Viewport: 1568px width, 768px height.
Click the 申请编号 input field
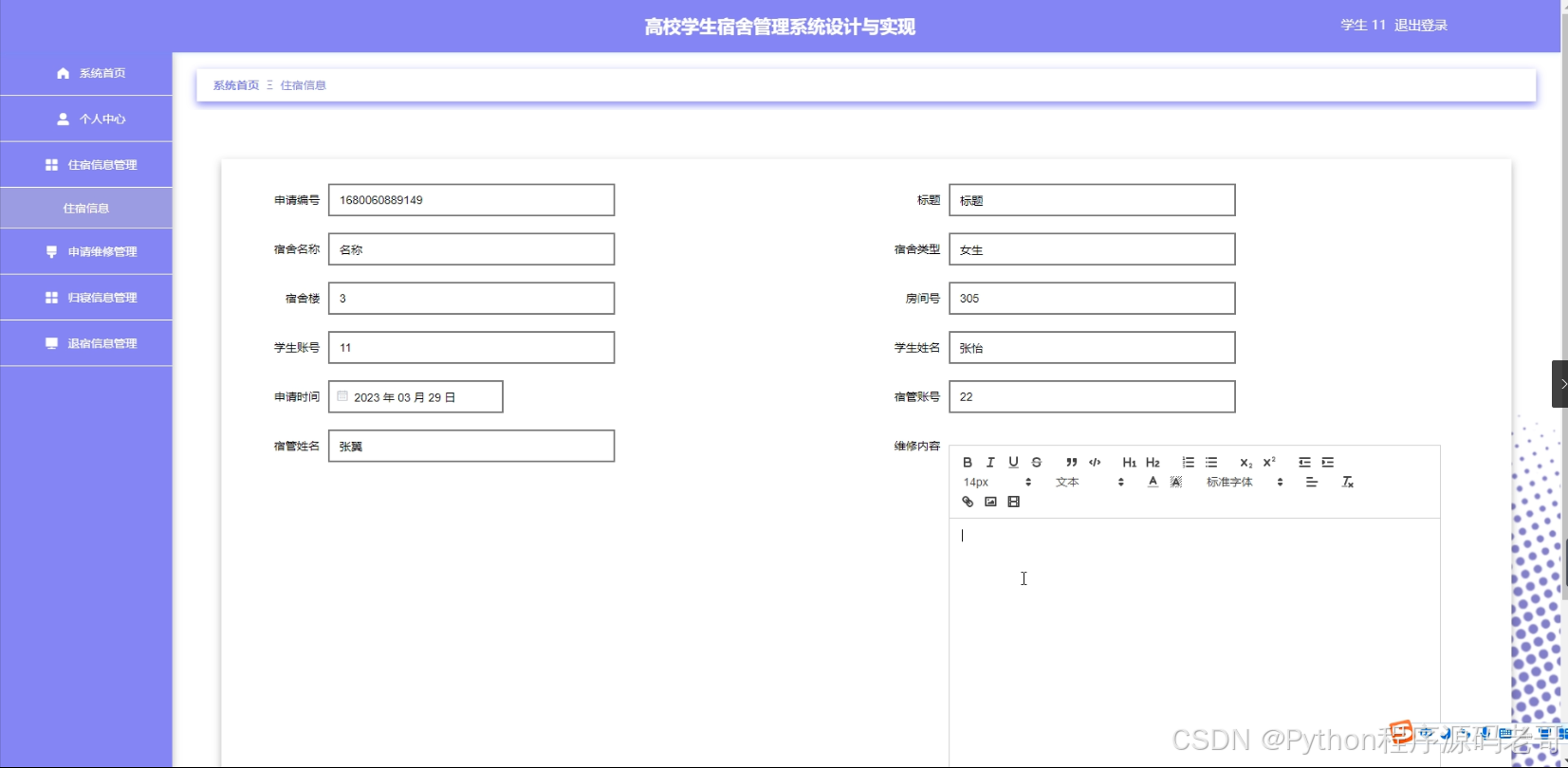(471, 200)
